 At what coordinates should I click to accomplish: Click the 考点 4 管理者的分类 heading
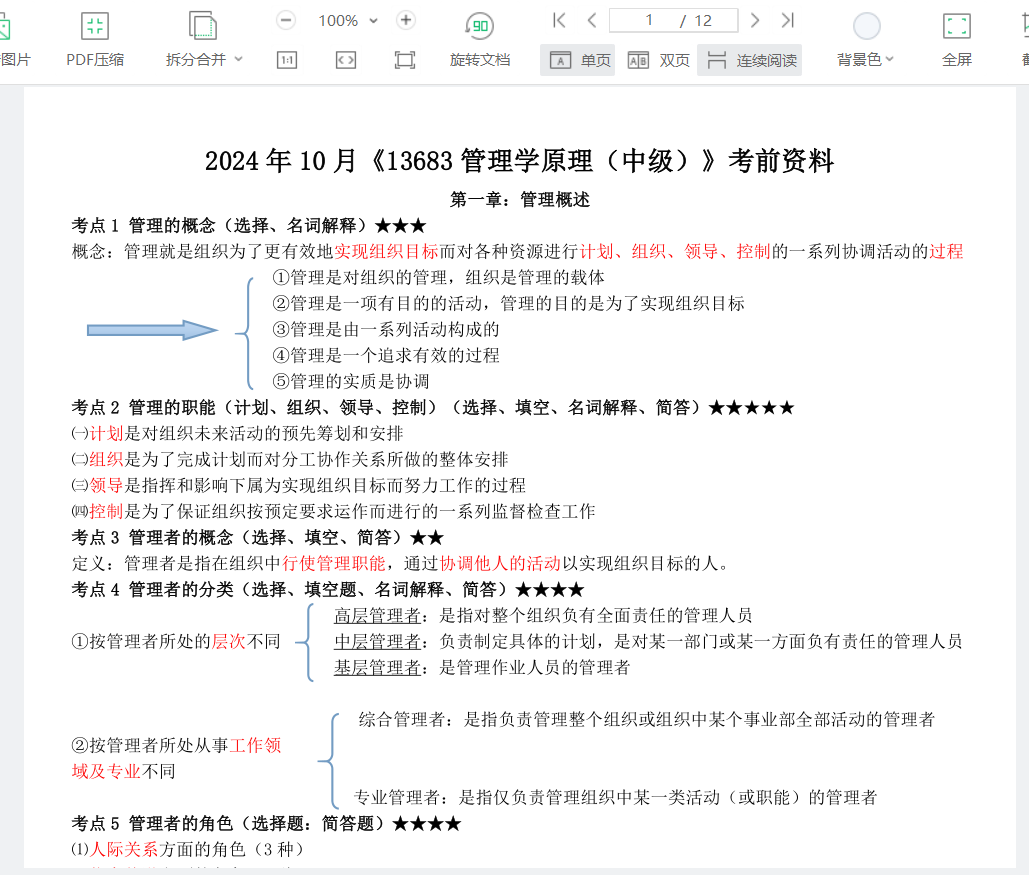point(327,589)
